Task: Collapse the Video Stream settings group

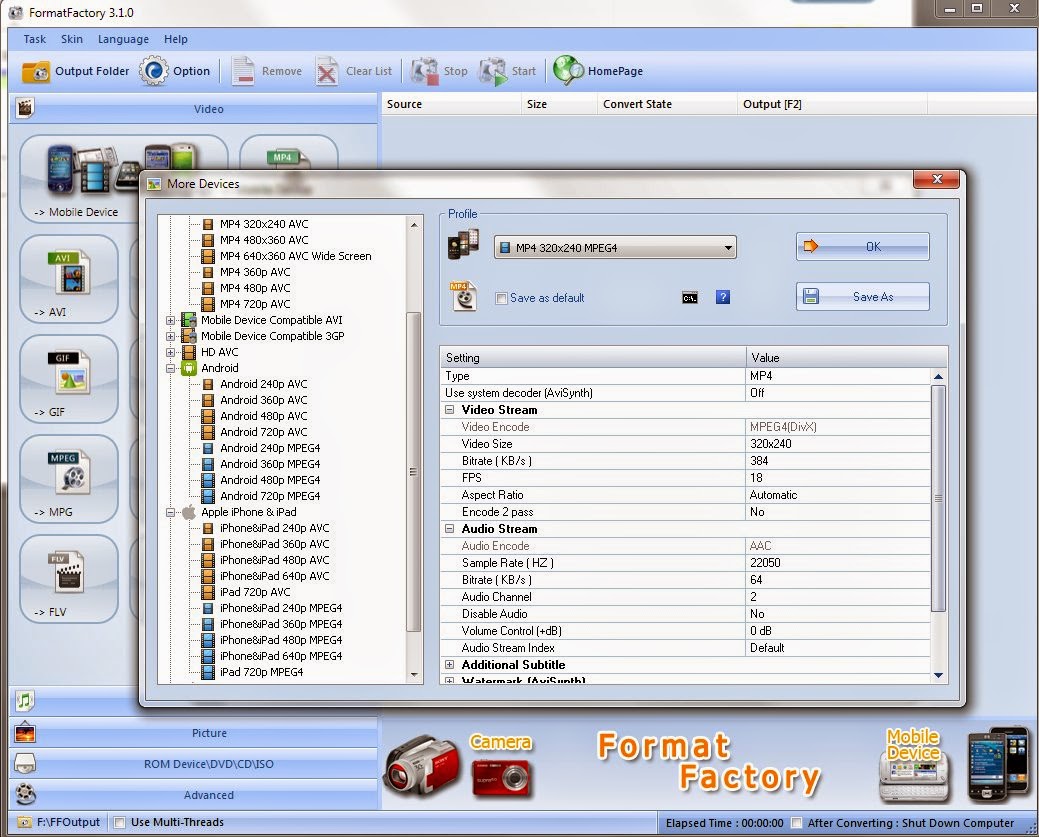Action: click(449, 410)
